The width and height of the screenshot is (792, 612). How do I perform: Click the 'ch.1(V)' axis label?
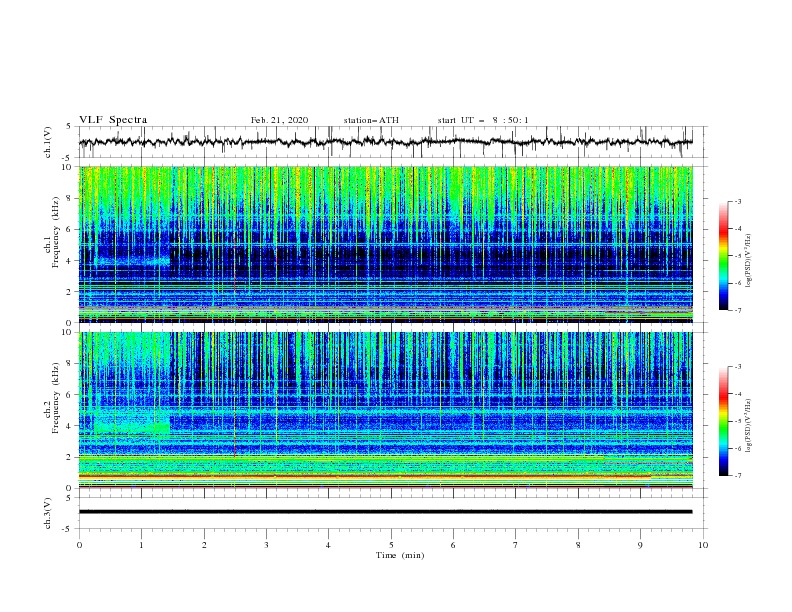[x=48, y=142]
